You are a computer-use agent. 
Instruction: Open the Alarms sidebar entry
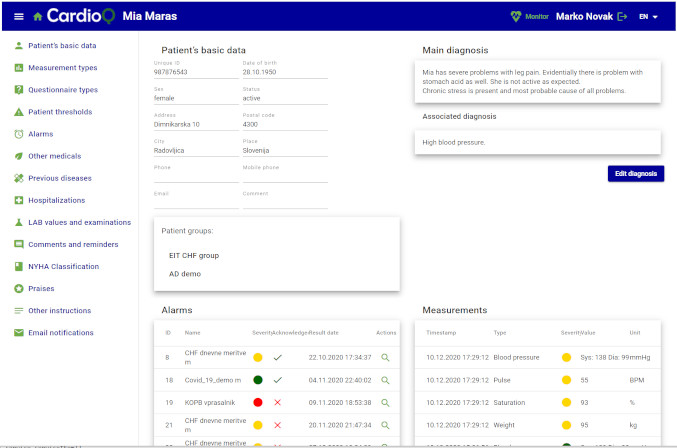click(41, 134)
